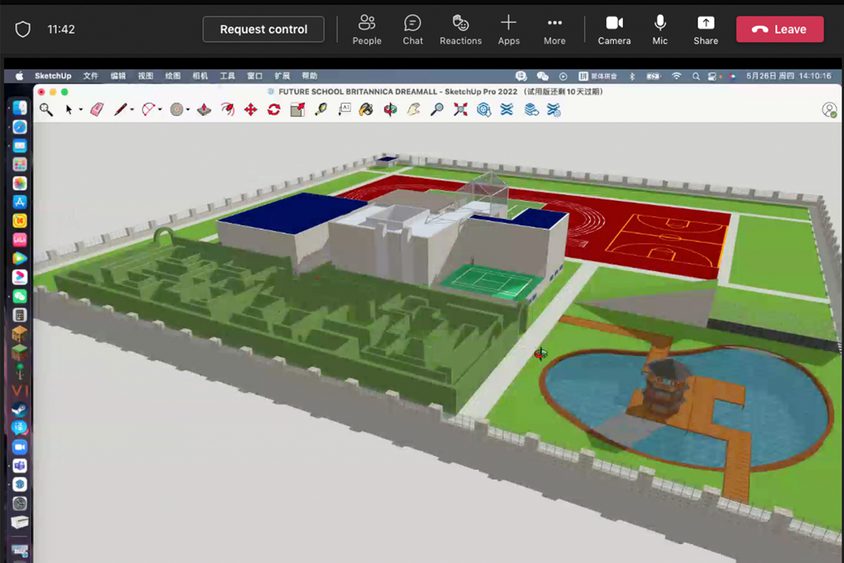This screenshot has width=844, height=563.
Task: Pick the Paint Bucket tool
Action: (366, 110)
